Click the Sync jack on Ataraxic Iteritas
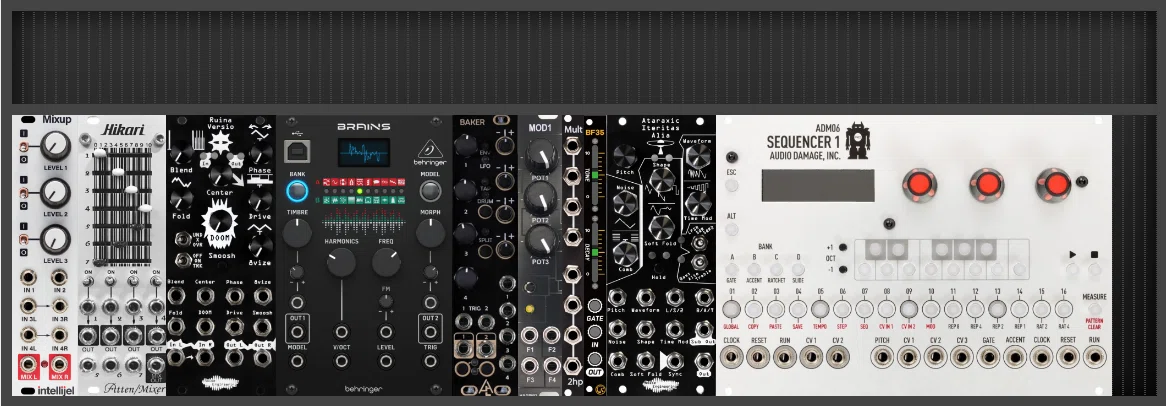Screen dimensions: 1166x406 tap(673, 361)
